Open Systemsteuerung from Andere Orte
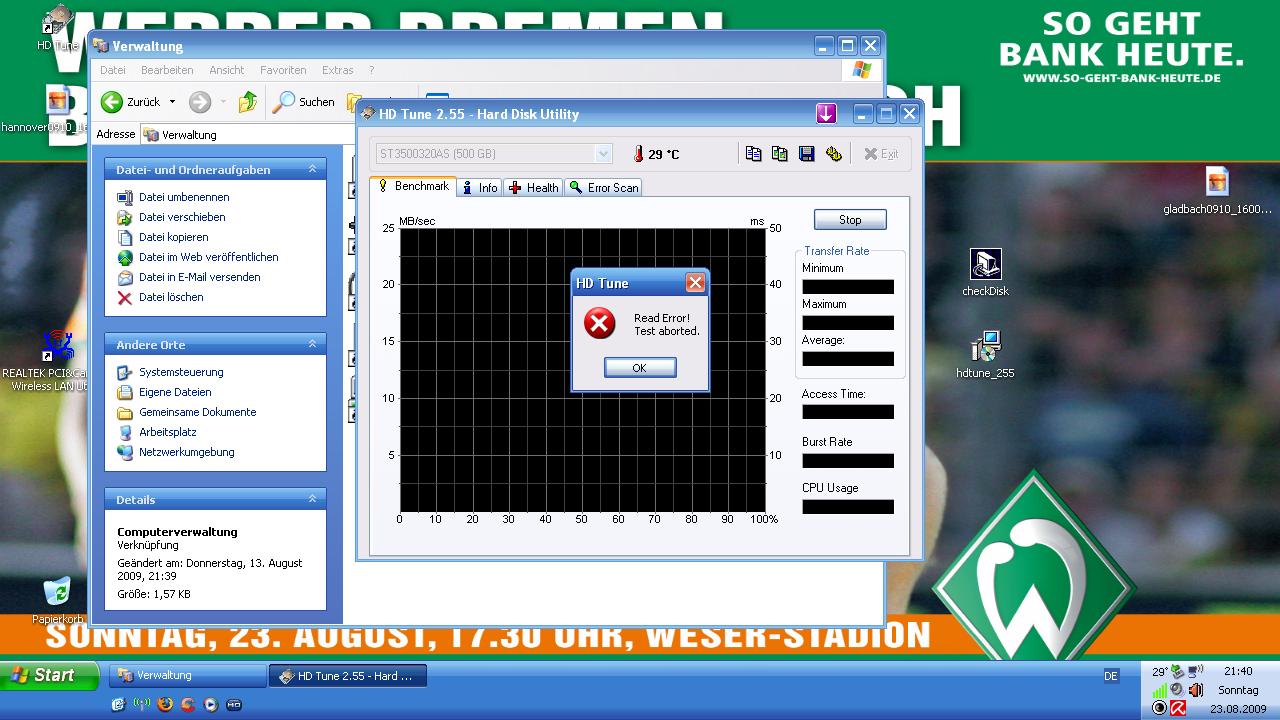Image resolution: width=1280 pixels, height=720 pixels. pyautogui.click(x=181, y=372)
